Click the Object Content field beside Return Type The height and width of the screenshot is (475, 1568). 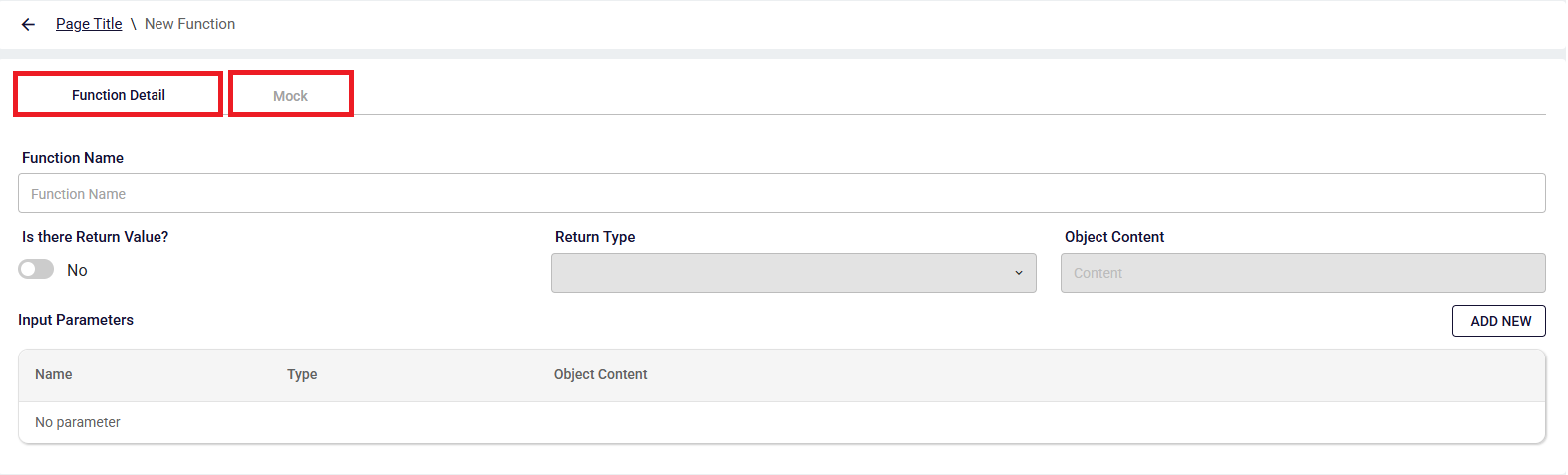pyautogui.click(x=1303, y=273)
